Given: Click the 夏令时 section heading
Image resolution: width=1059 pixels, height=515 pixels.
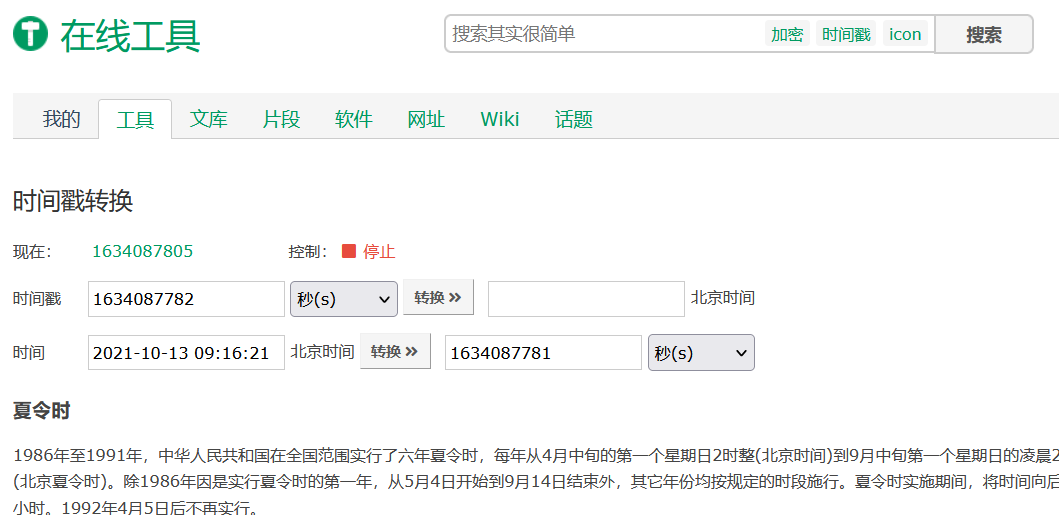Looking at the screenshot, I should pyautogui.click(x=42, y=410).
